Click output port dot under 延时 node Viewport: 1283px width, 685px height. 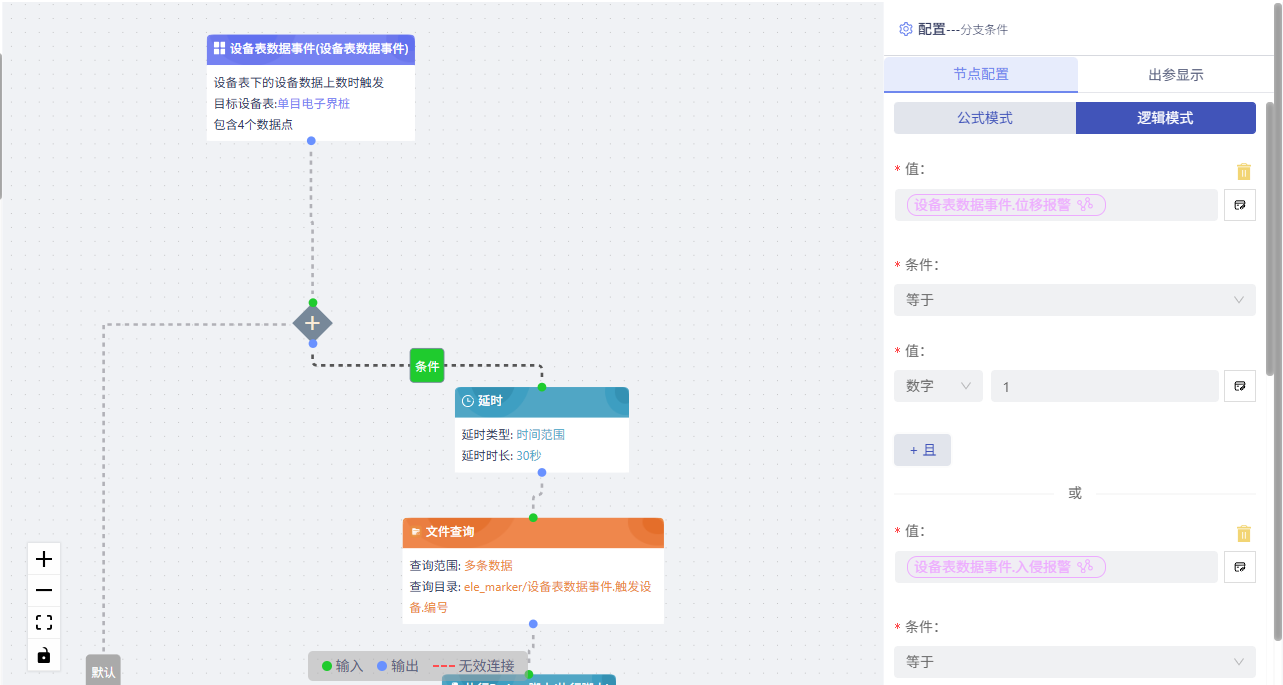point(542,472)
